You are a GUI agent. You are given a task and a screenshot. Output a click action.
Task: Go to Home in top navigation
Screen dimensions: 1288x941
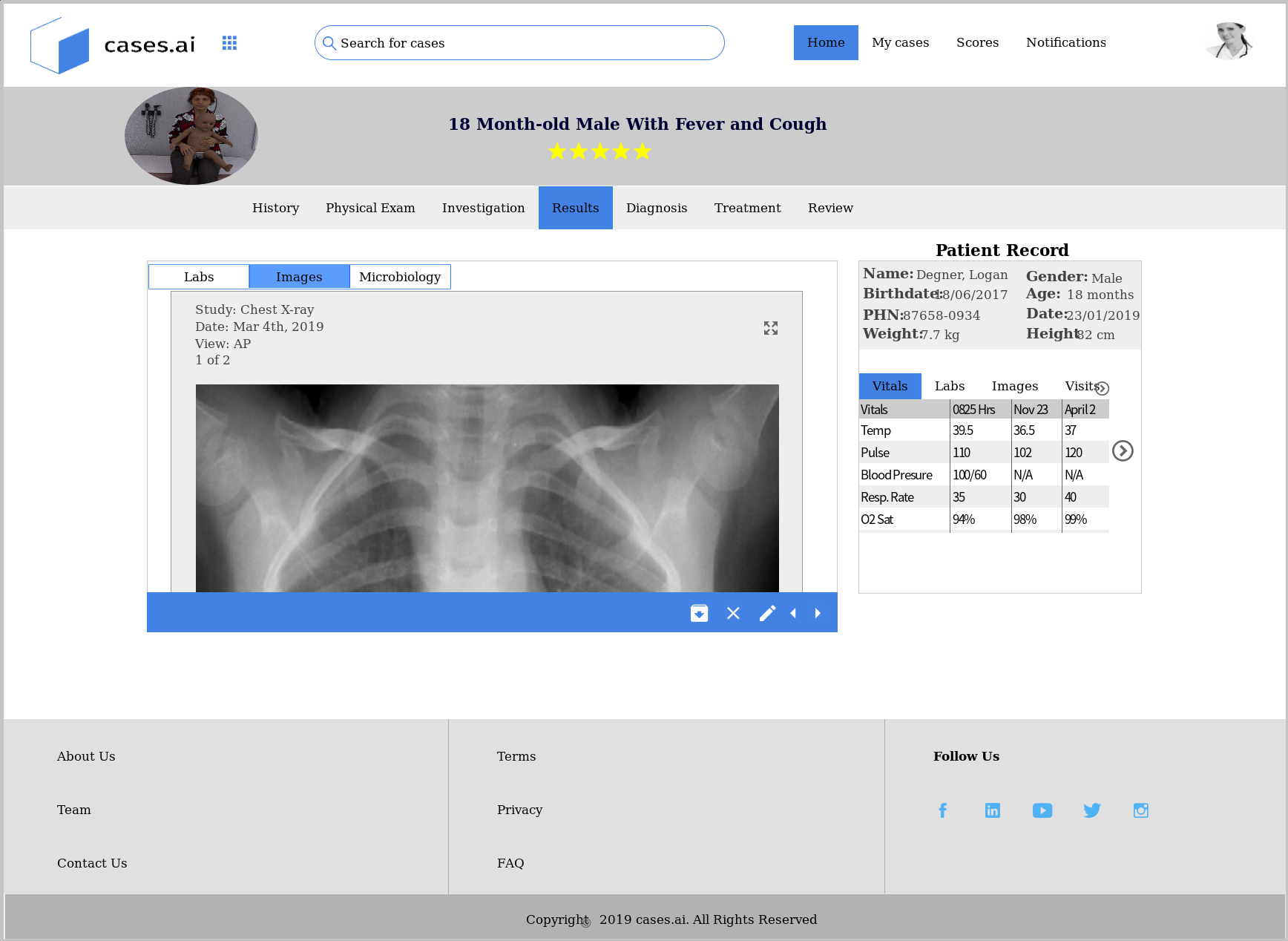point(826,42)
